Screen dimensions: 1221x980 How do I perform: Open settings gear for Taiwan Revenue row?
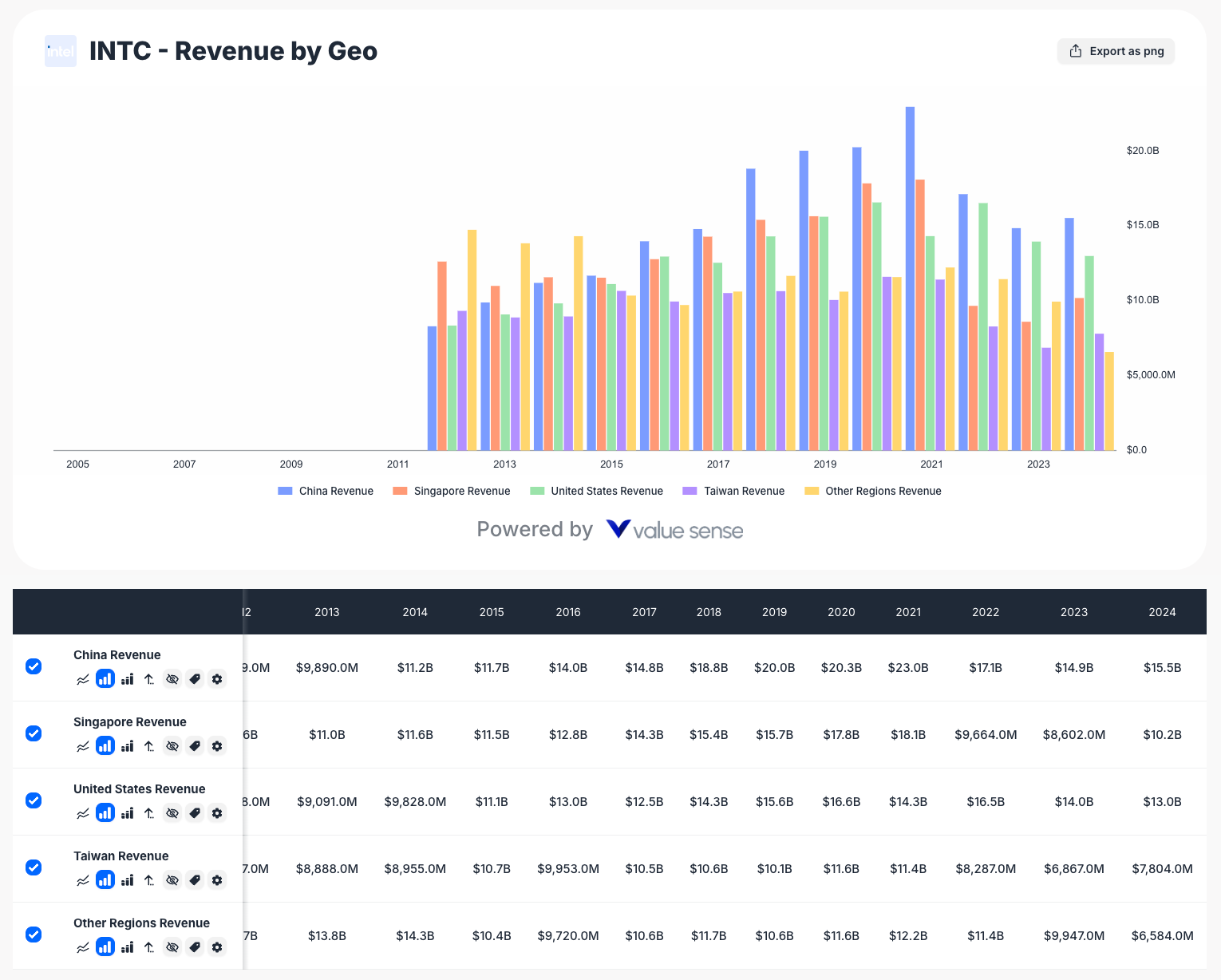[217, 879]
